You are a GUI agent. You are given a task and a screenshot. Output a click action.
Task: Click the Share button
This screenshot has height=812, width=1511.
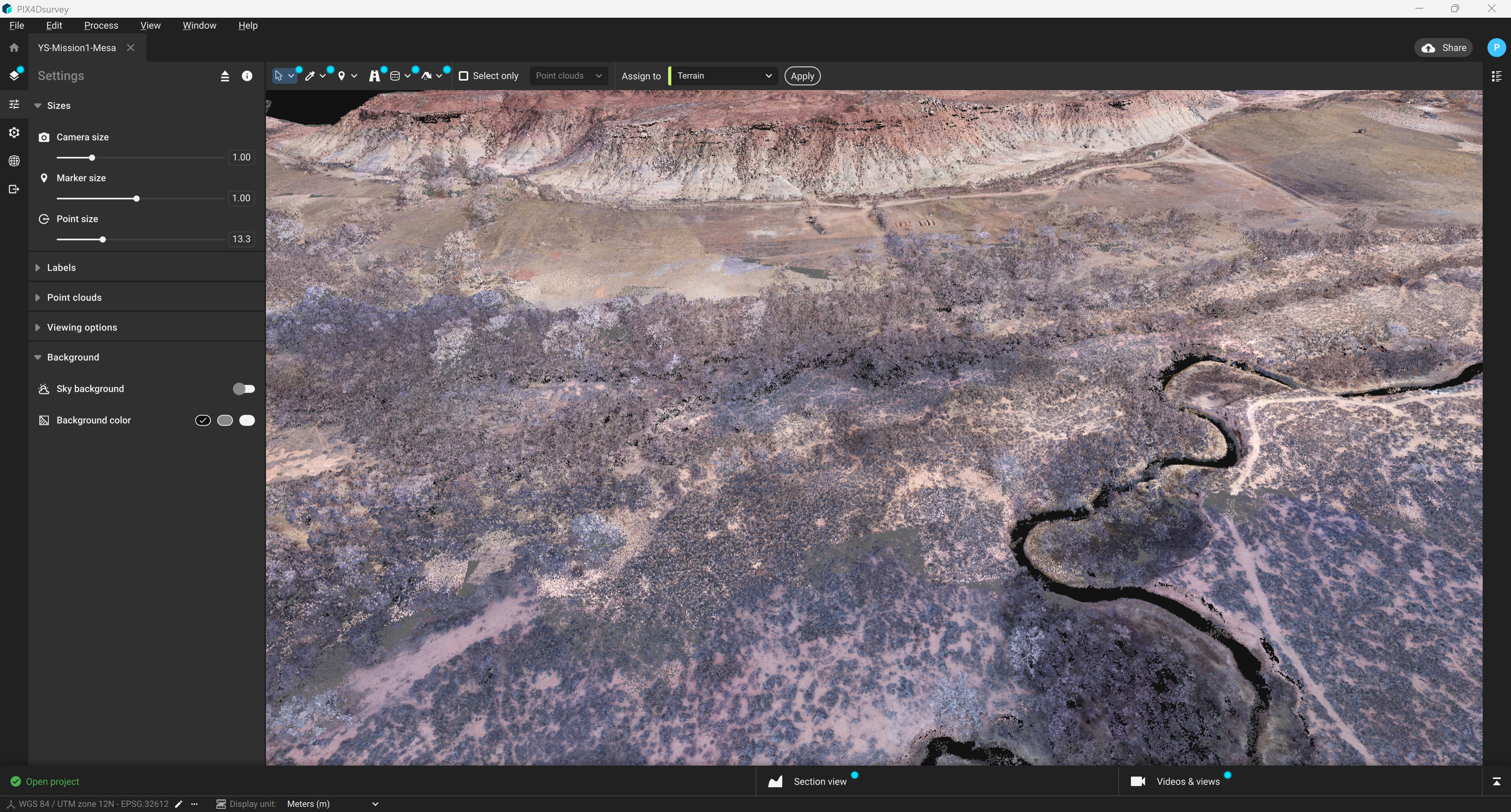click(x=1444, y=48)
